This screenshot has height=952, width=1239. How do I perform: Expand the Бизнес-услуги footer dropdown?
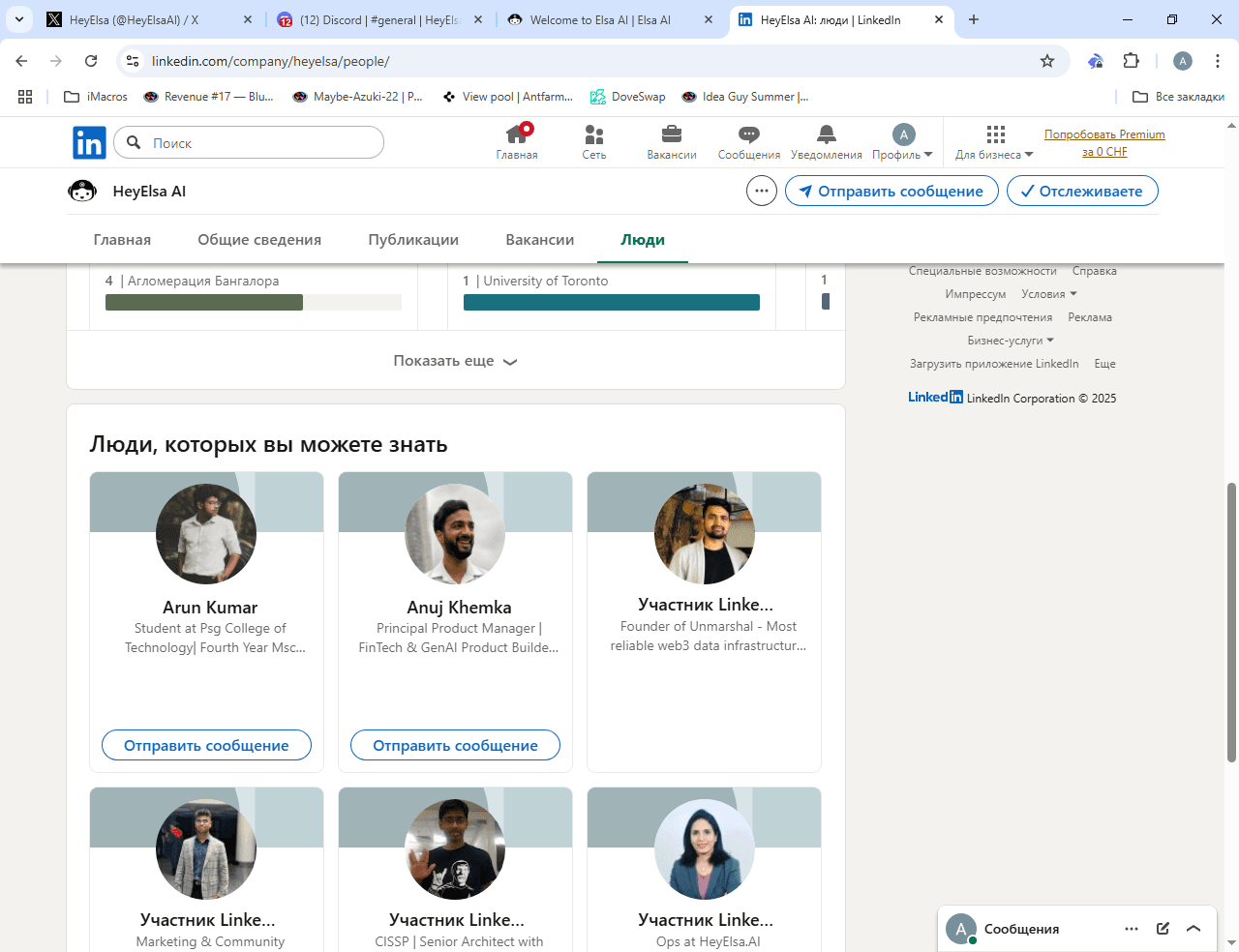1011,341
